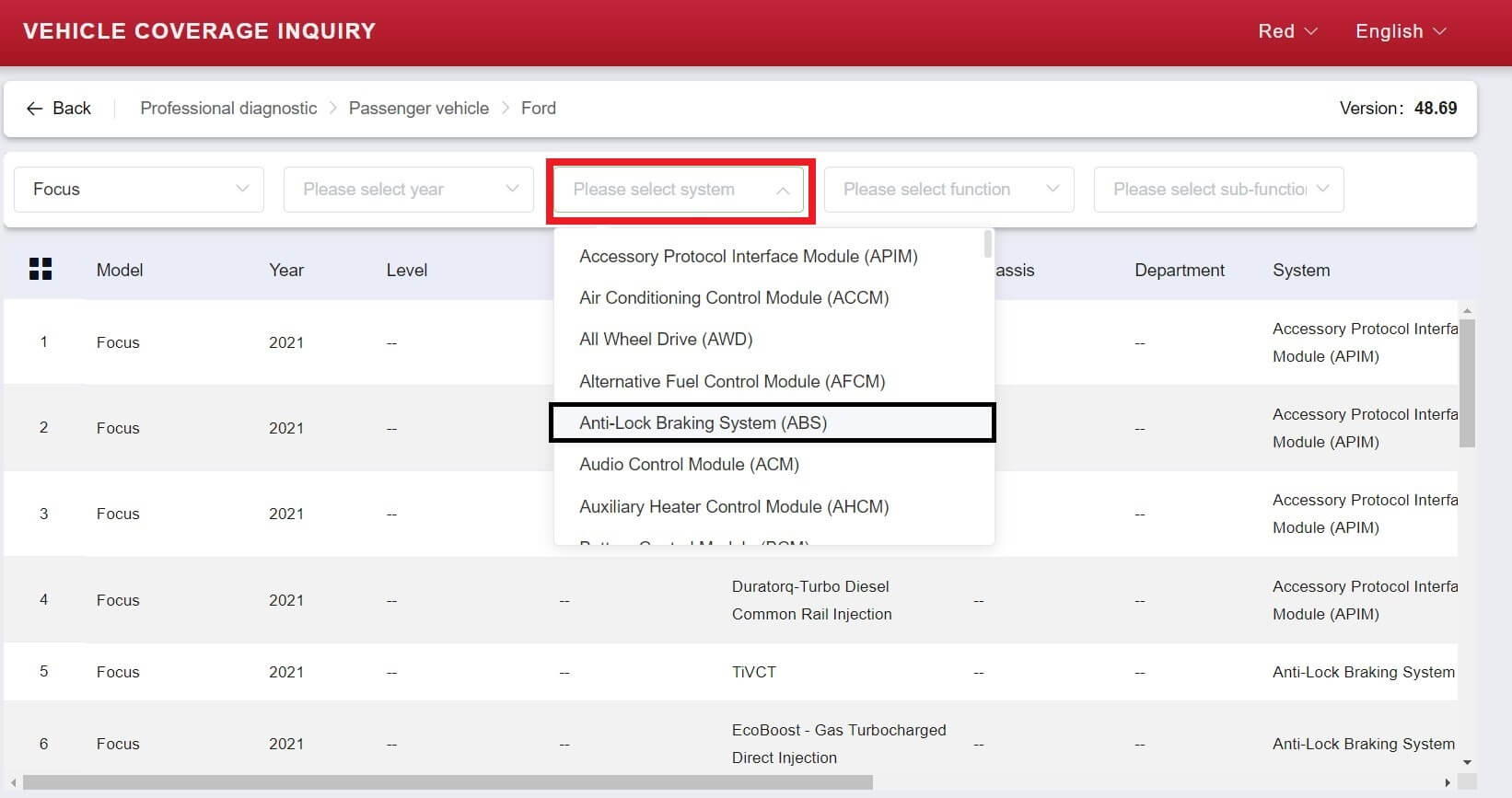This screenshot has width=1512, height=798.
Task: Choose All Wheel Drive (AWD) option
Action: pyautogui.click(x=666, y=340)
